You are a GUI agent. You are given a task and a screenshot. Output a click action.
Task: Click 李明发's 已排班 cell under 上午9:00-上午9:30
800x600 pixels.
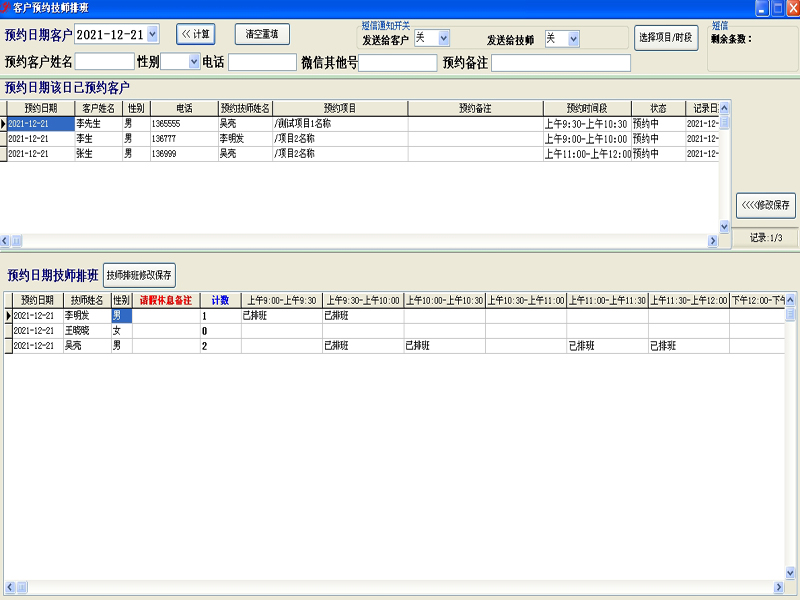tap(282, 316)
